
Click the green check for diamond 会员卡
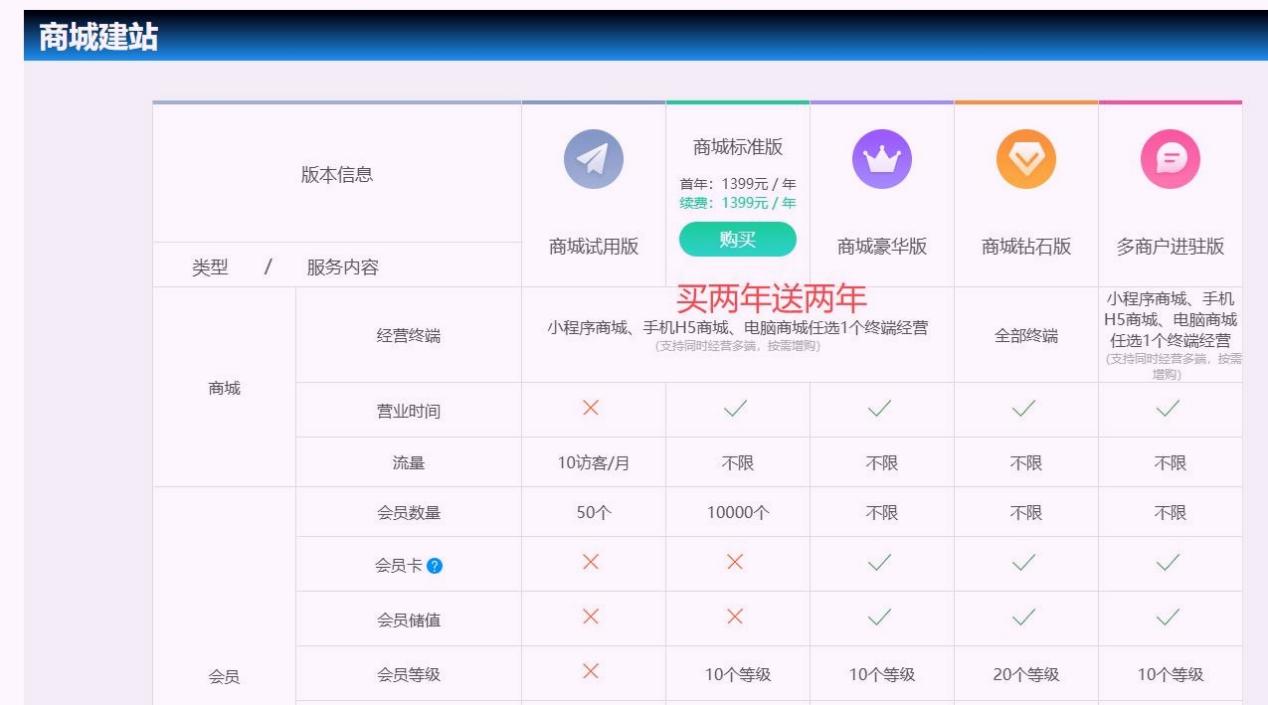pyautogui.click(x=1024, y=563)
